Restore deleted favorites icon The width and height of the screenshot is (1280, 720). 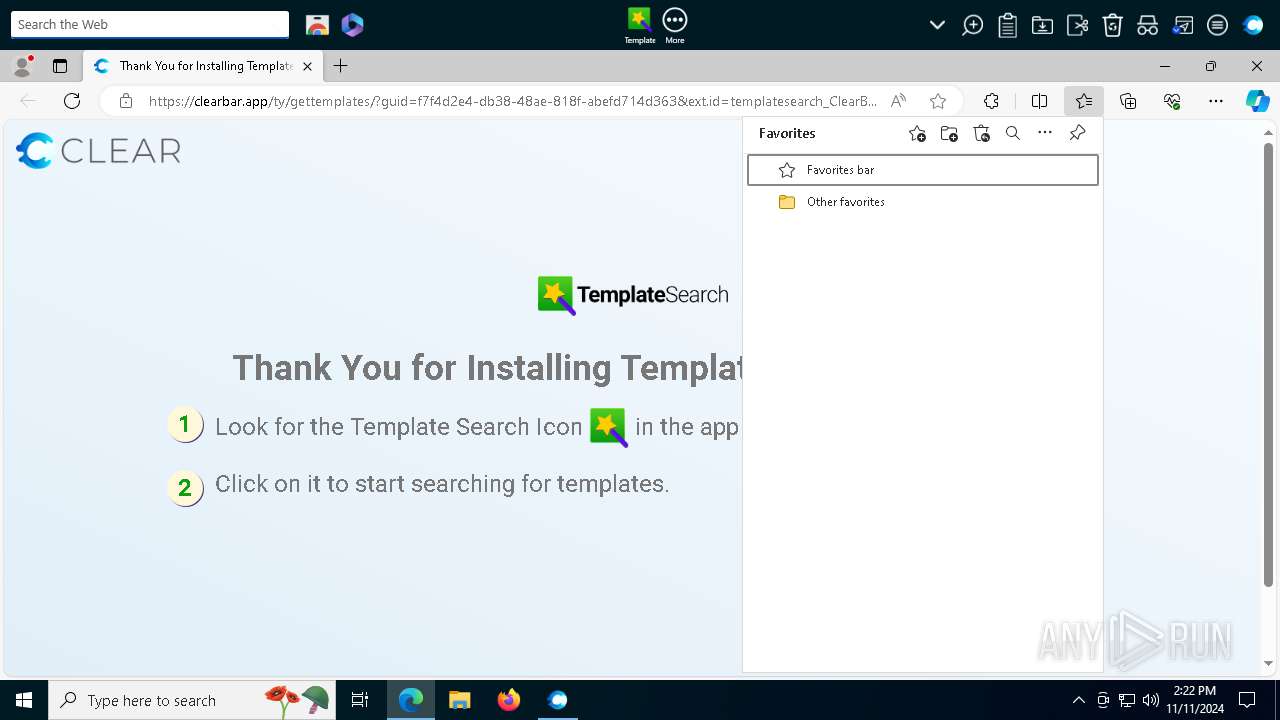click(x=981, y=133)
